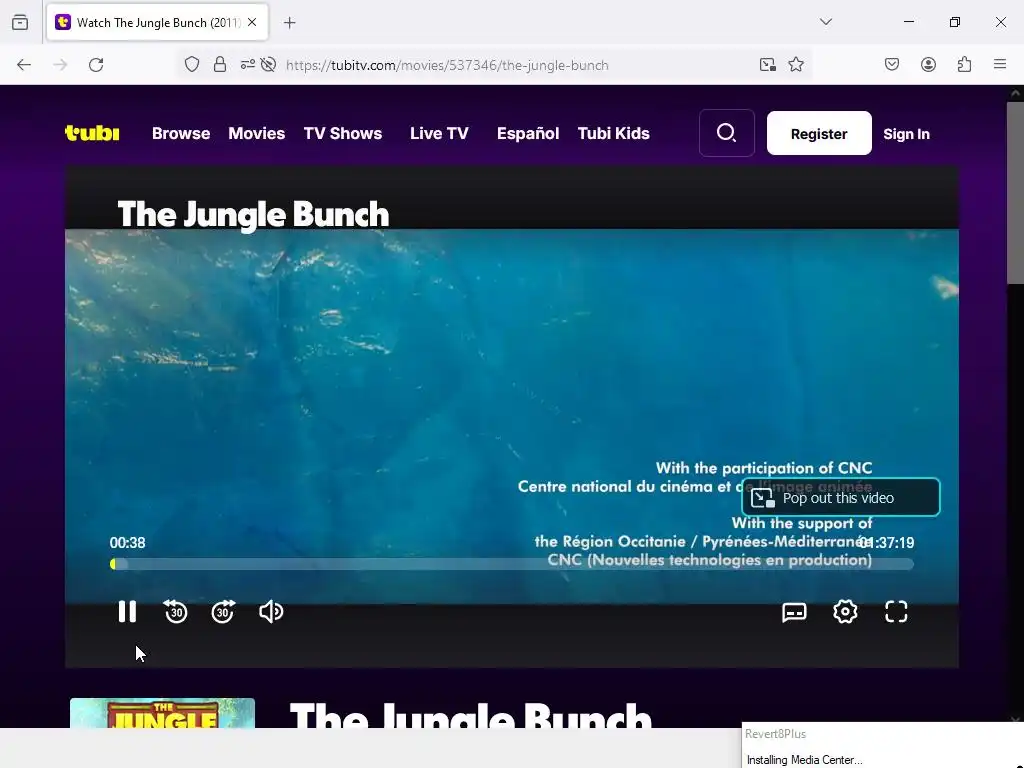View site security lock information
This screenshot has width=1024, height=768.
[x=220, y=65]
